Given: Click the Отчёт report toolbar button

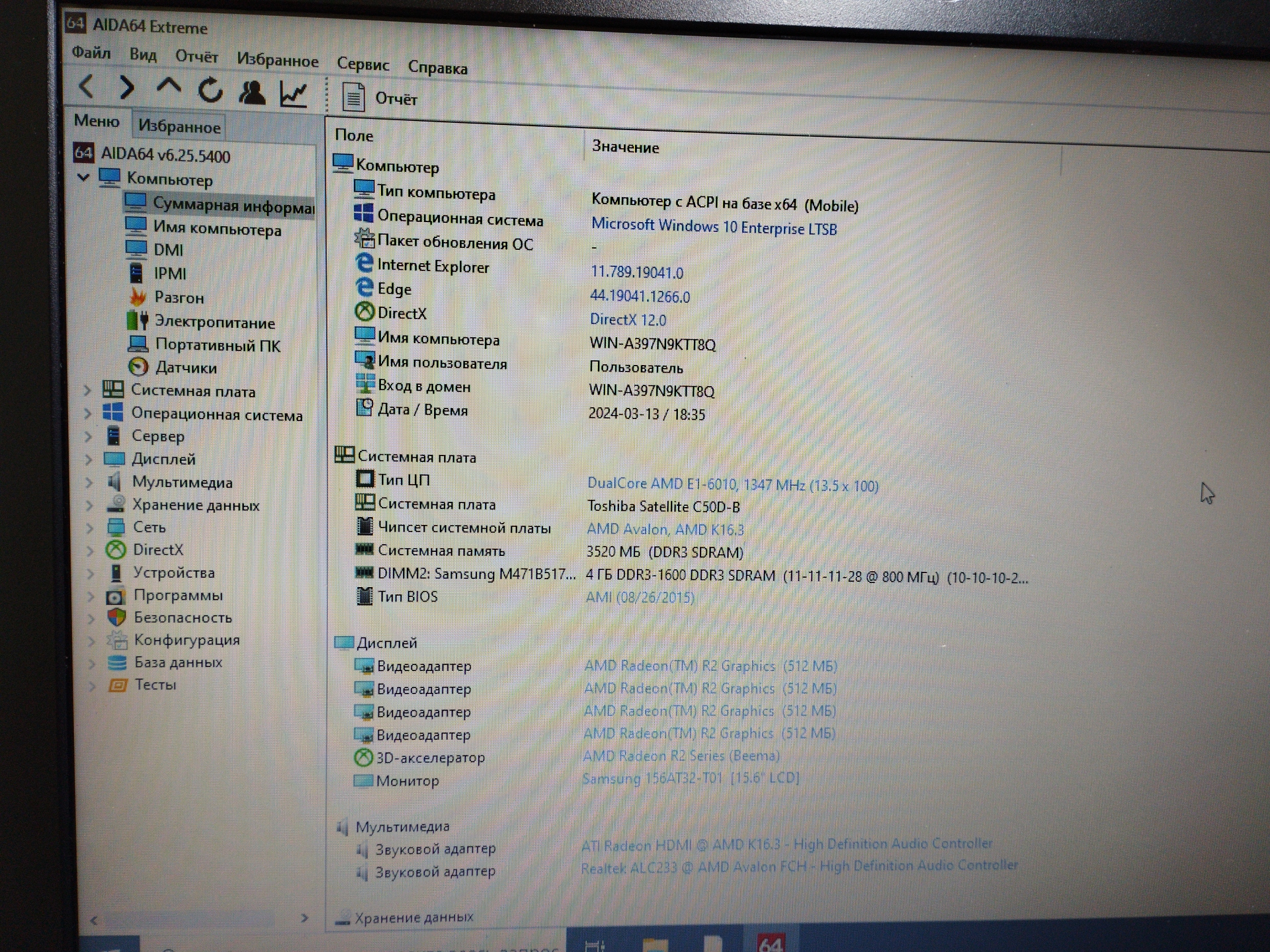Looking at the screenshot, I should pos(380,98).
